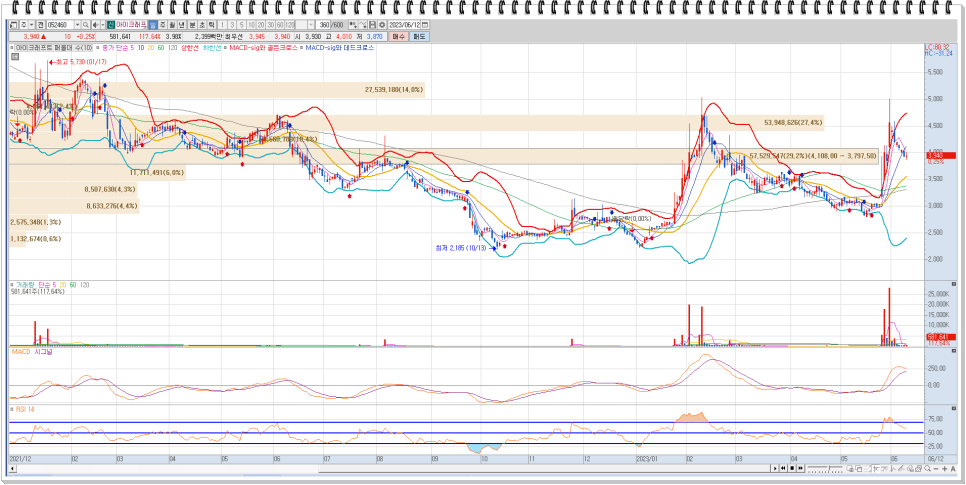This screenshot has width=966, height=485.
Task: Click the first toolbar window icon
Action: (13, 25)
